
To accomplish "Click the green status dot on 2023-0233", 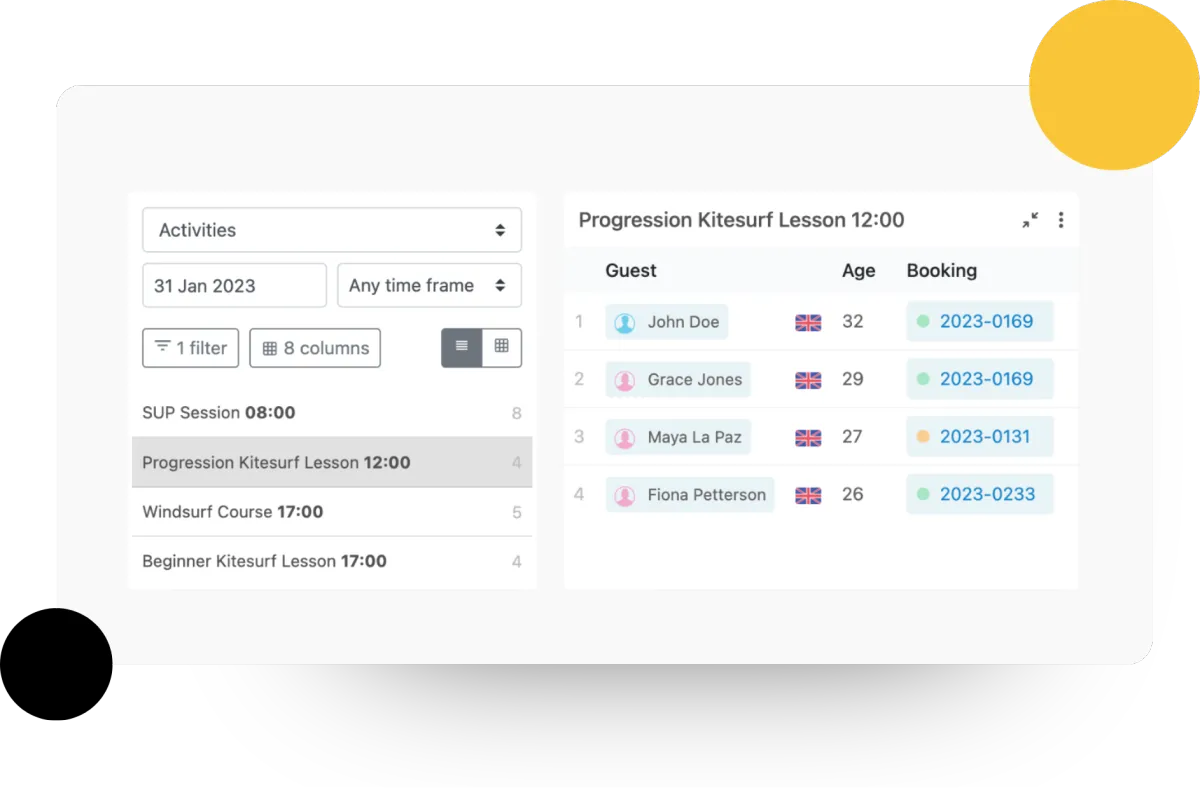I will (x=923, y=494).
